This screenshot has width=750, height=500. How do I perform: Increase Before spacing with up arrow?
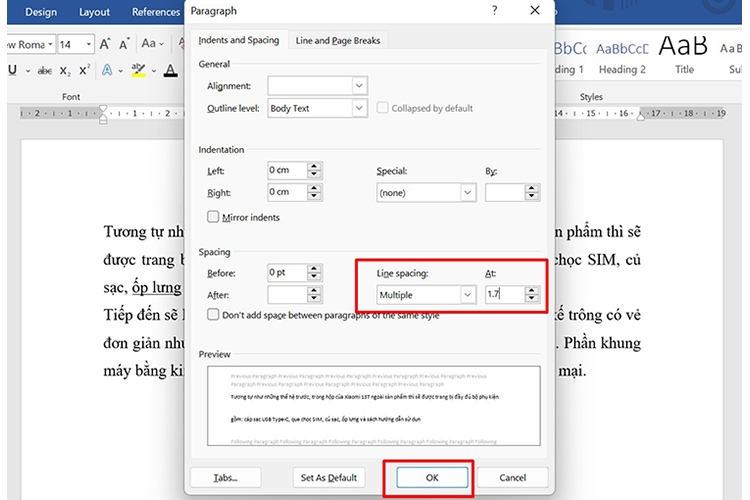(x=314, y=268)
